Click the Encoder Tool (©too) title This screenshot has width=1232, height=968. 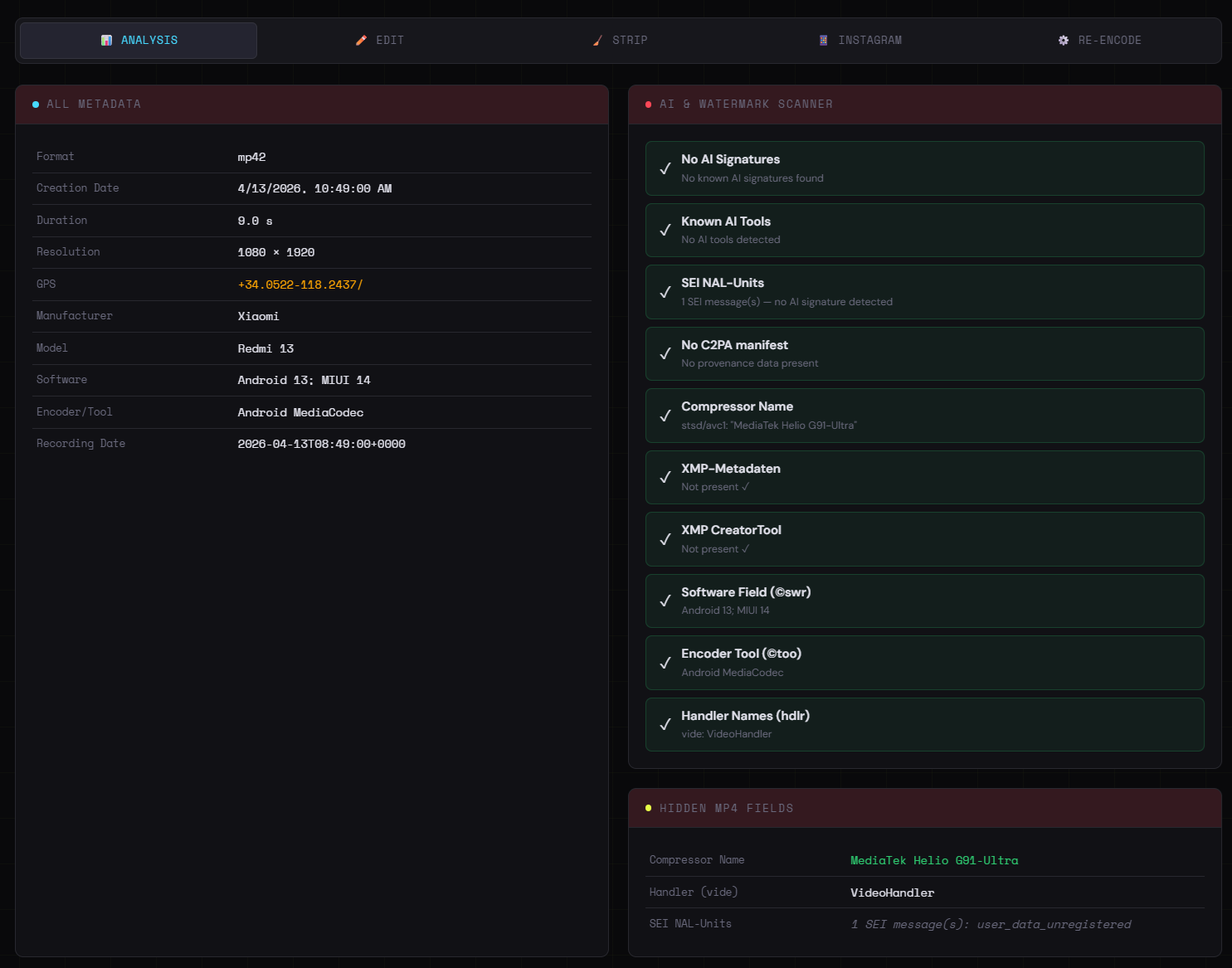point(742,654)
